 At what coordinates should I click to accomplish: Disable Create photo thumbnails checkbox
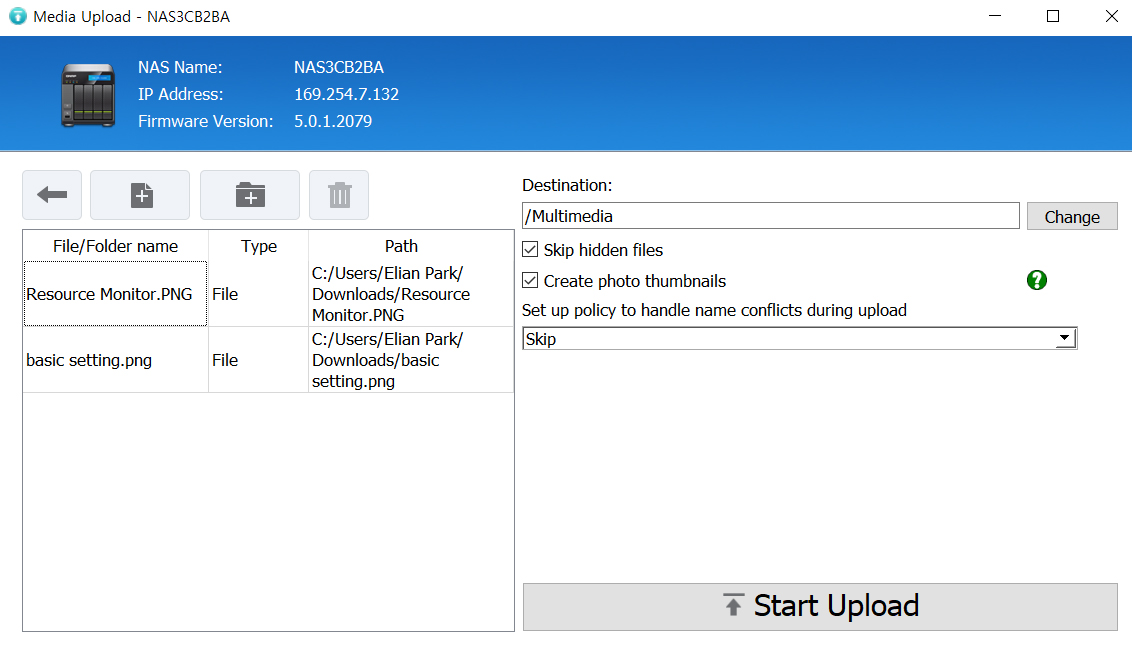(x=531, y=281)
